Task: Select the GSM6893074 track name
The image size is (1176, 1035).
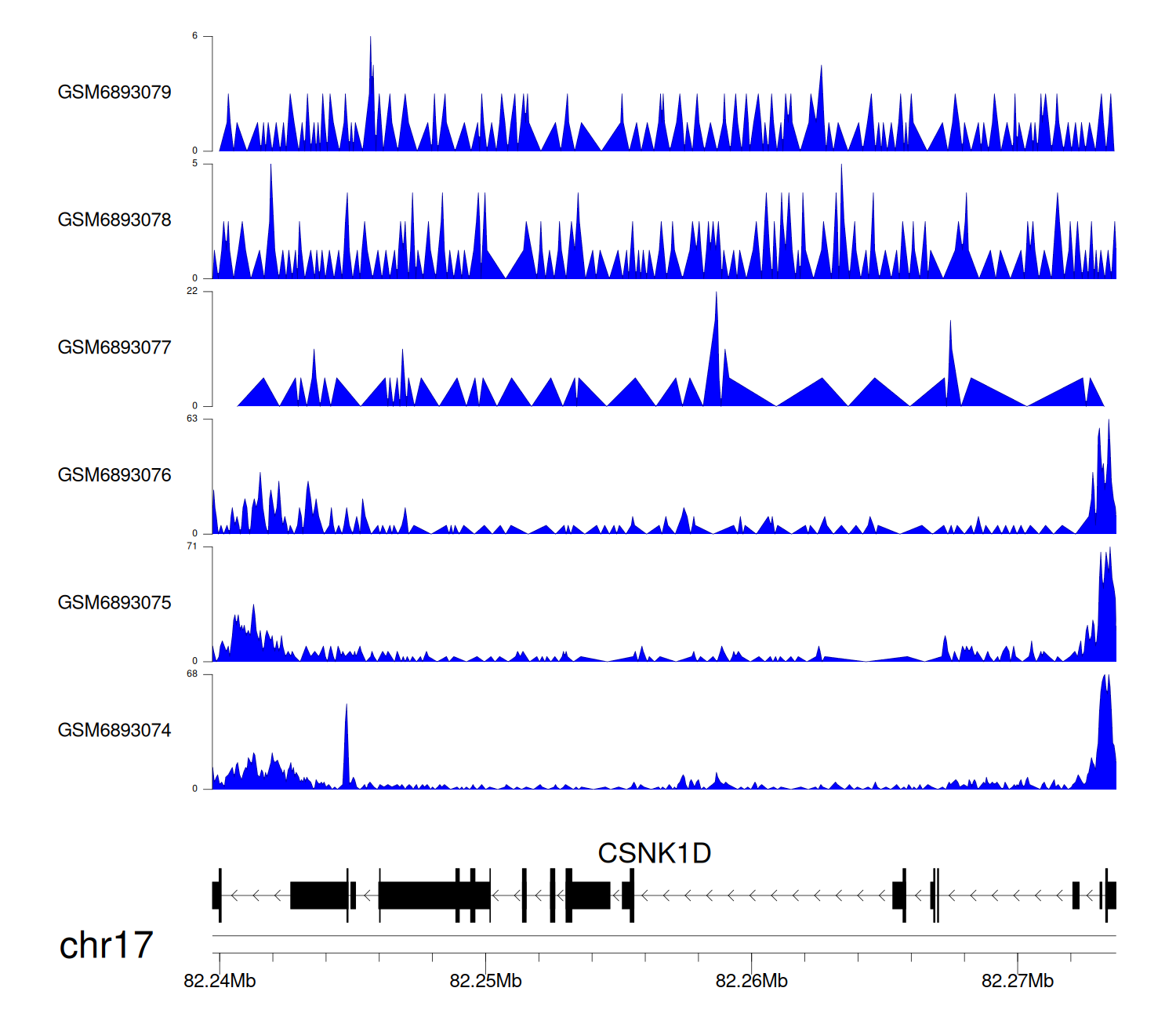Action: pyautogui.click(x=114, y=731)
